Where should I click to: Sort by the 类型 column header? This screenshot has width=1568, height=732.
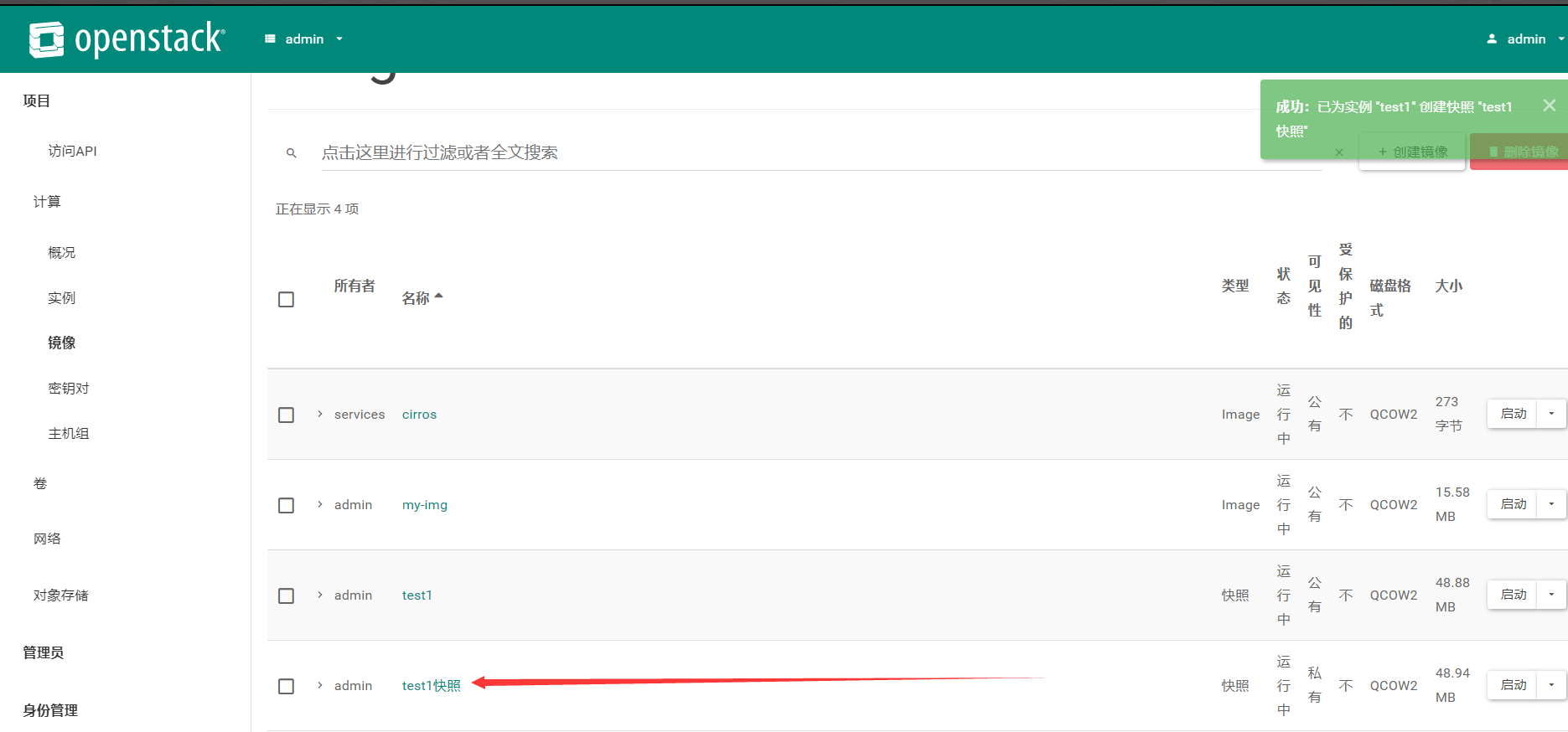click(x=1235, y=286)
